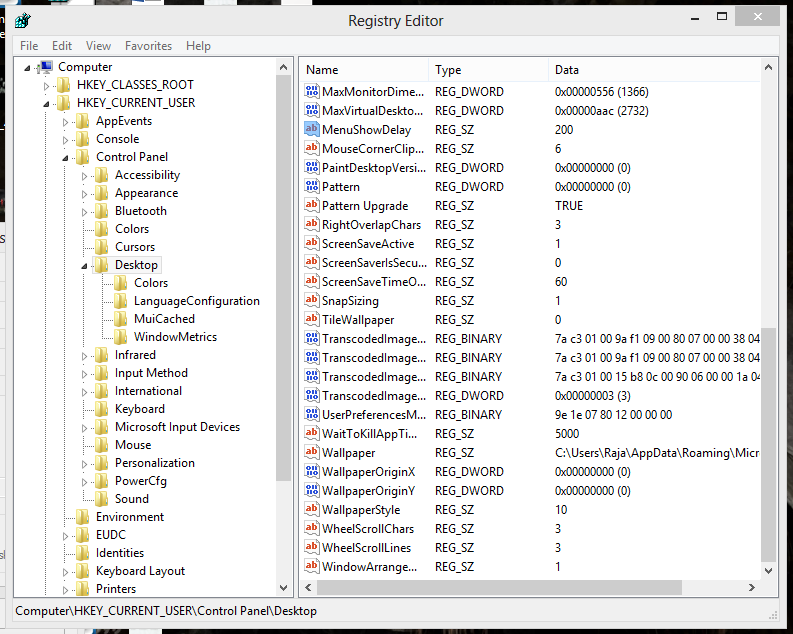Open the View menu
This screenshot has height=634, width=793.
[98, 46]
